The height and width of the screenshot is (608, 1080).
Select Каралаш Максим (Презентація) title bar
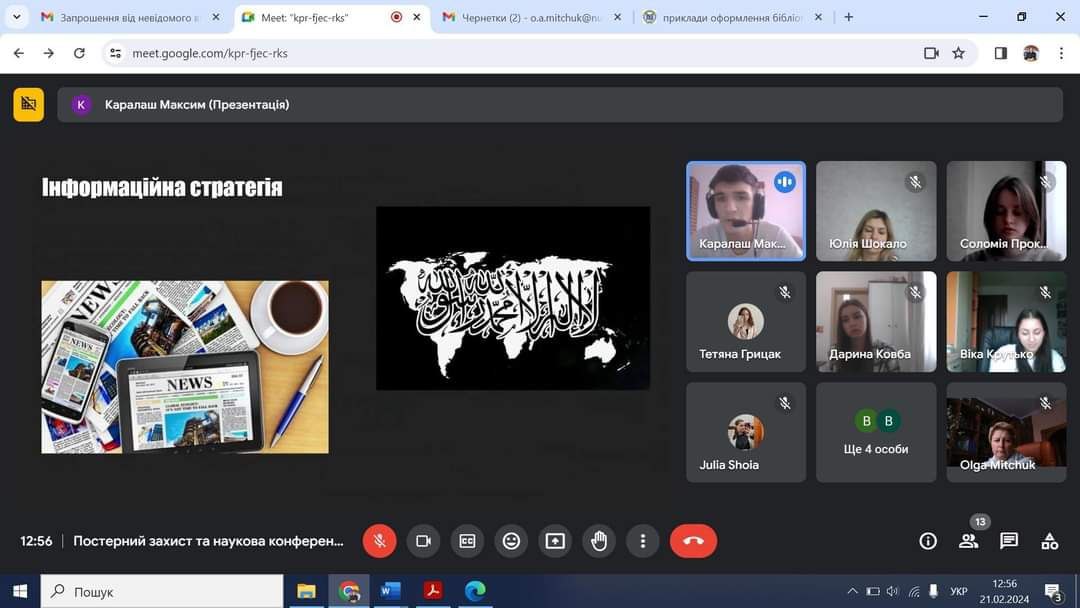(560, 105)
